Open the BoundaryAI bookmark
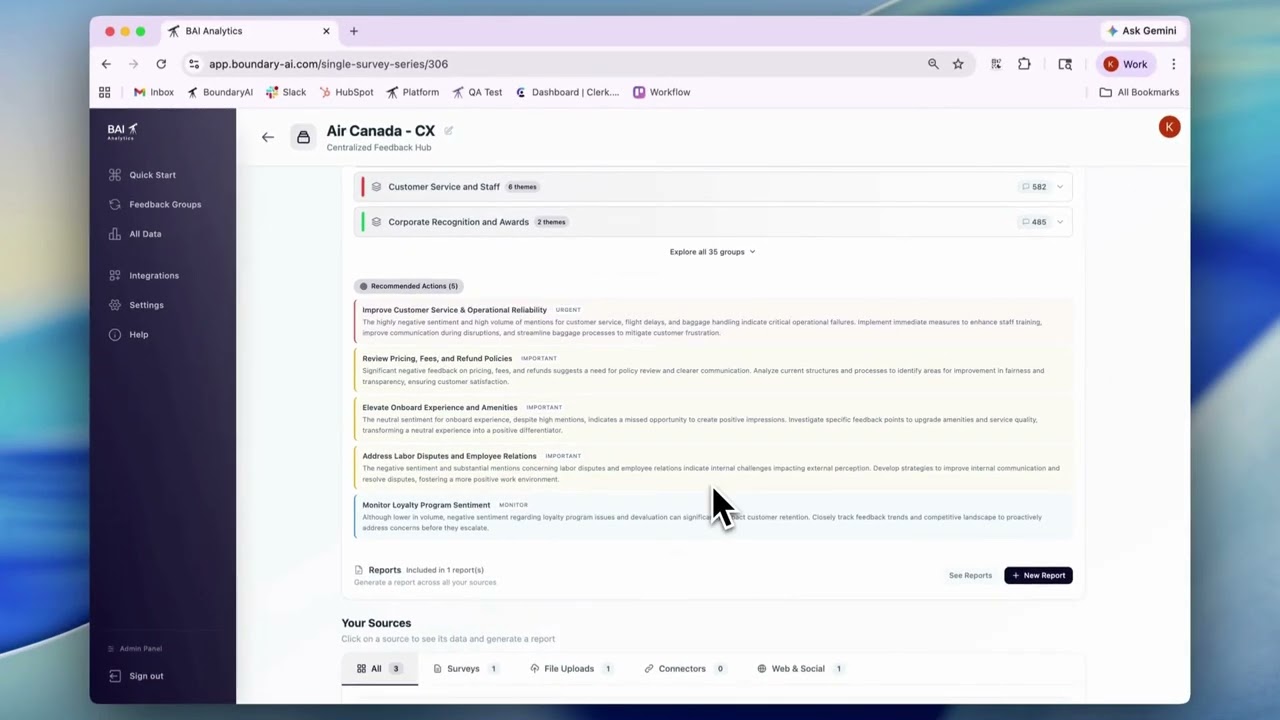This screenshot has height=720, width=1280. point(220,92)
